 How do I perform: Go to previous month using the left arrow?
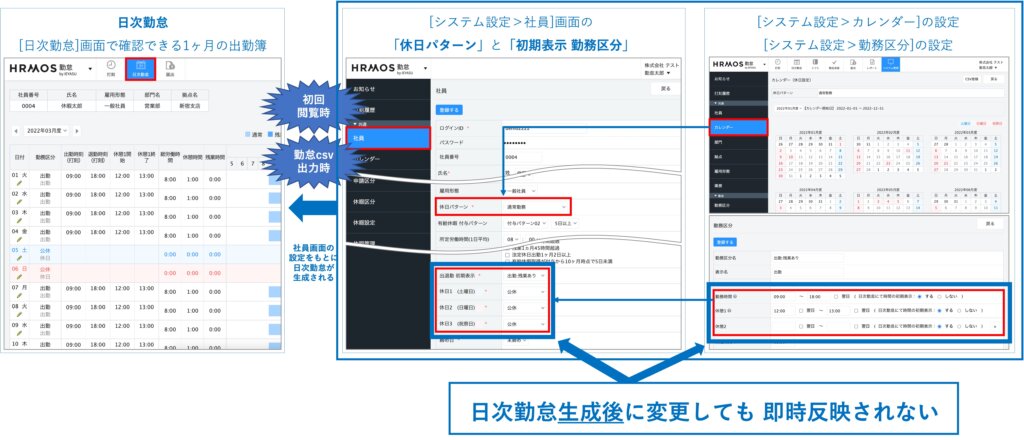(15, 131)
